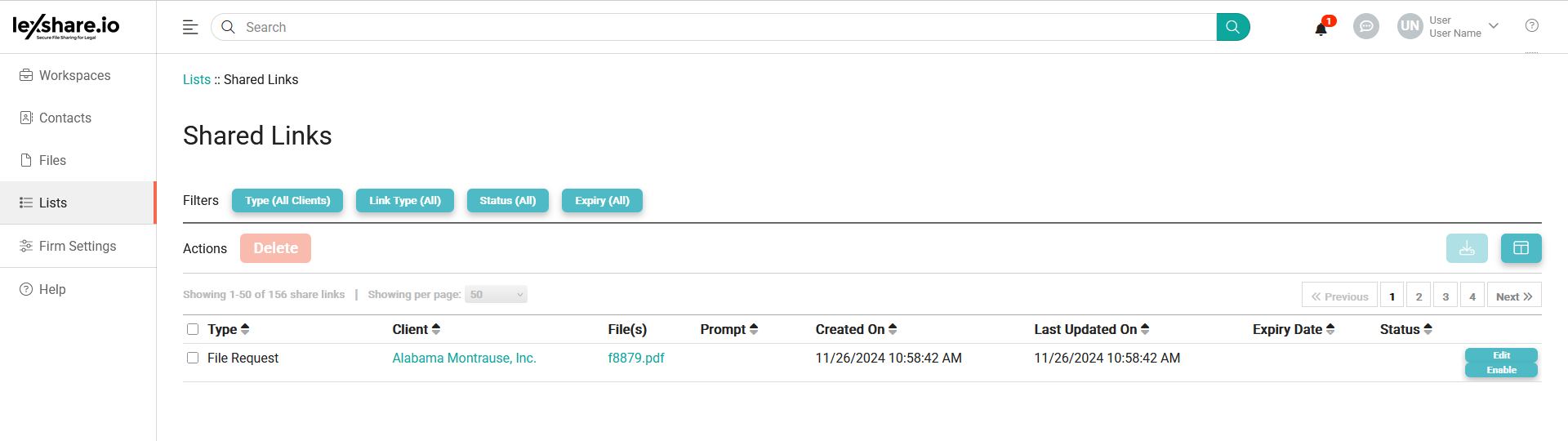Click the download export icon button
The image size is (1568, 441).
tap(1466, 248)
